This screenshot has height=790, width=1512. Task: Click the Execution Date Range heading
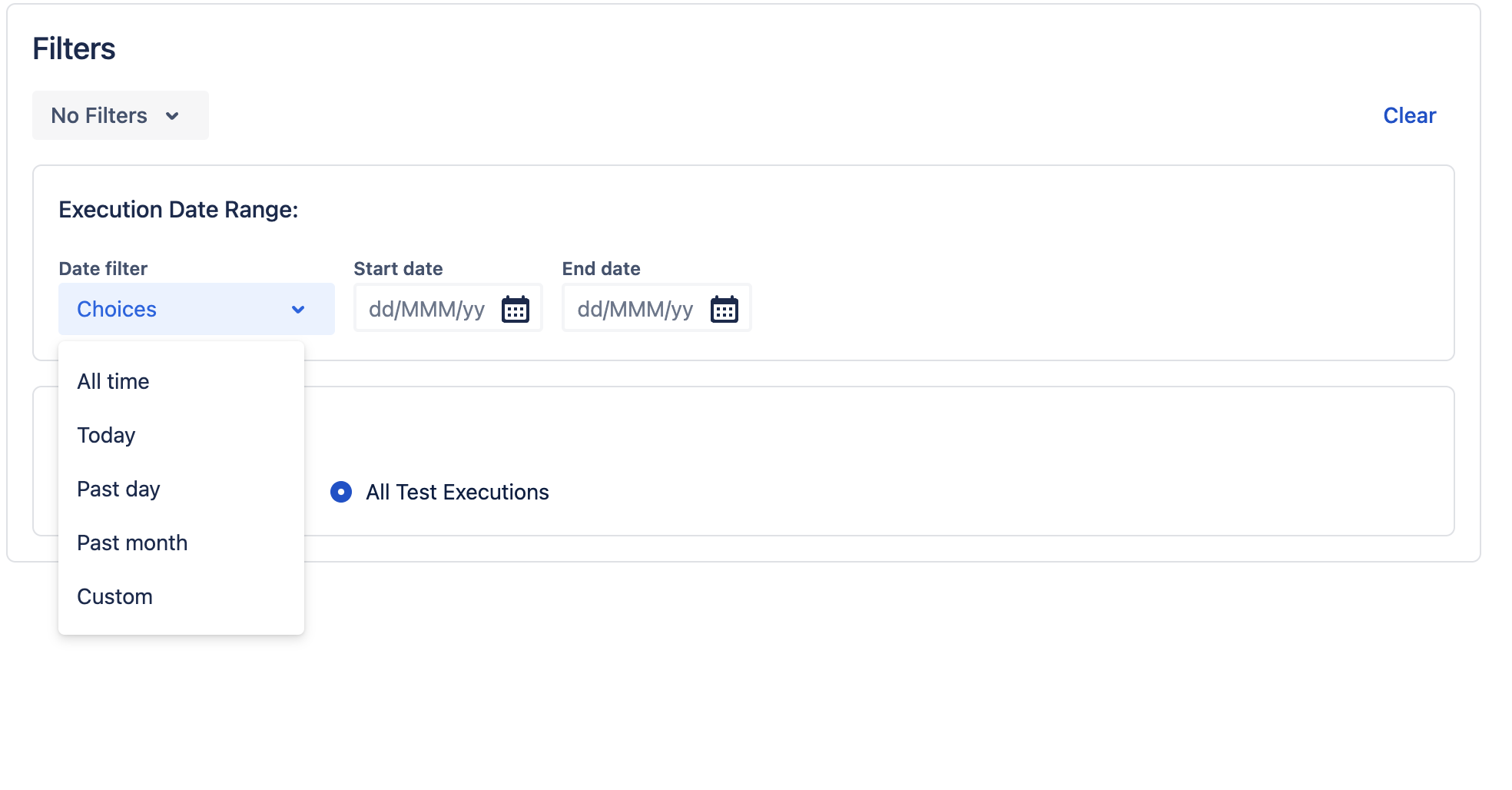(x=178, y=210)
